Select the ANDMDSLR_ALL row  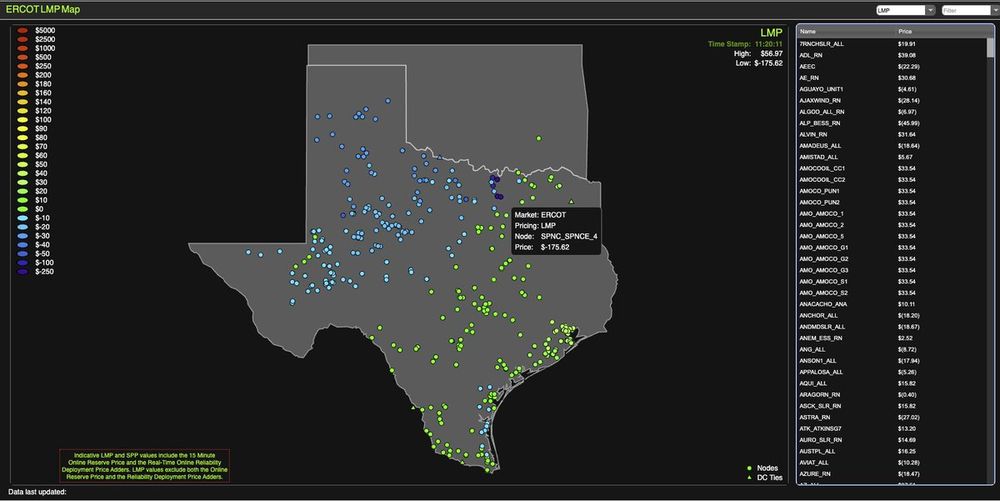(892, 327)
